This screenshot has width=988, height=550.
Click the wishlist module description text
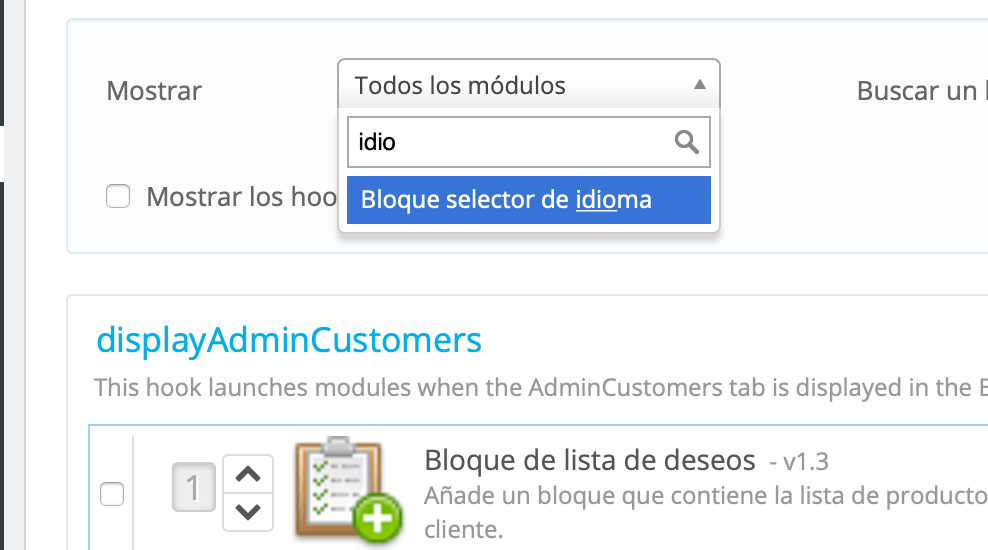click(706, 512)
